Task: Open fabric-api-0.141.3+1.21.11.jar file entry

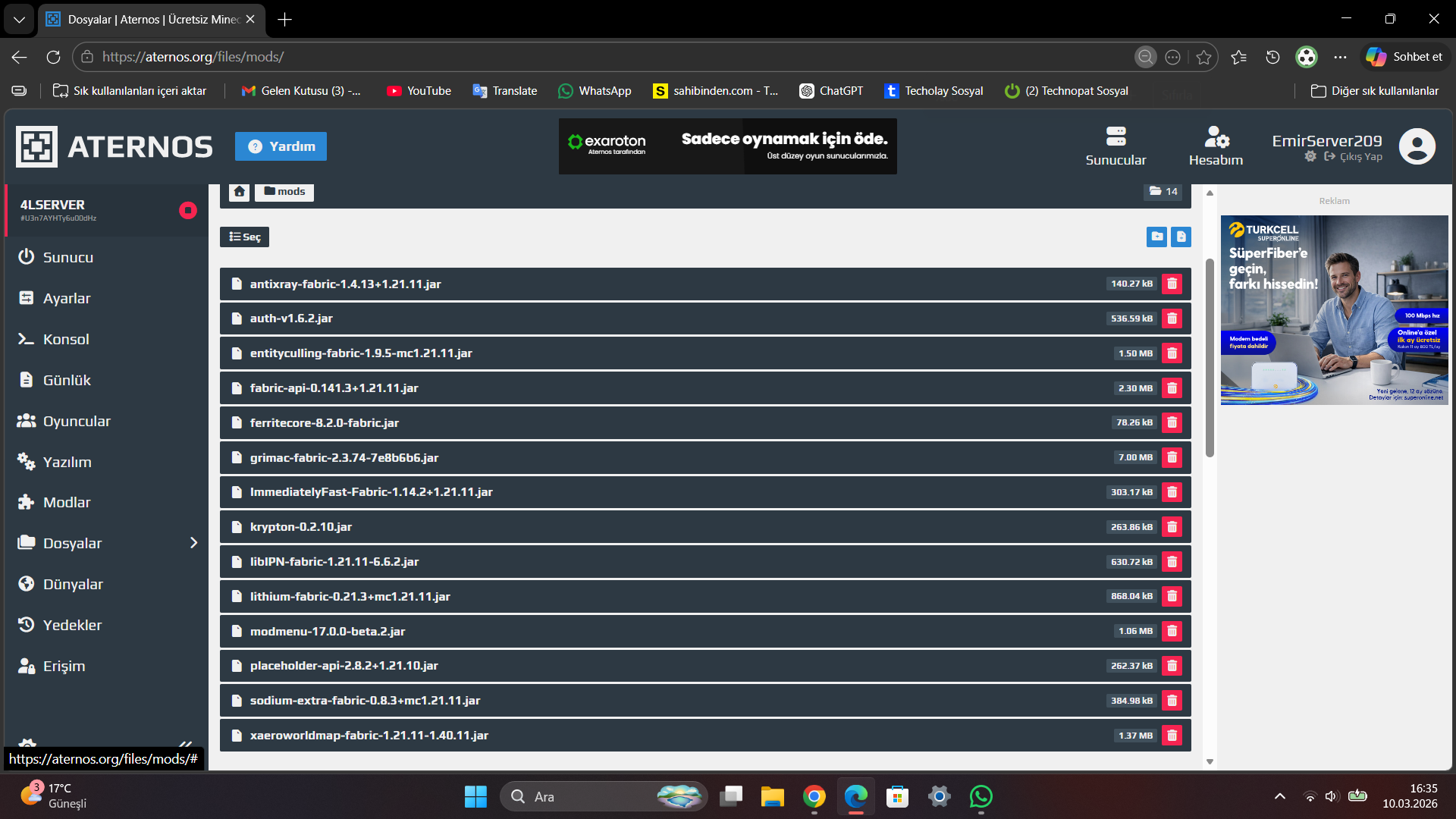Action: [x=705, y=388]
